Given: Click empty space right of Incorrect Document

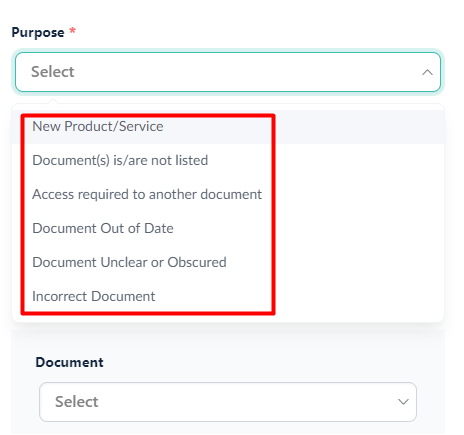Looking at the screenshot, I should click(357, 297).
